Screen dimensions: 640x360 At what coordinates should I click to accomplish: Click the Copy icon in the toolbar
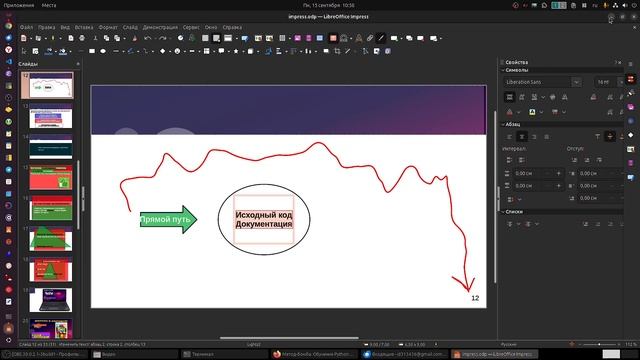106,38
